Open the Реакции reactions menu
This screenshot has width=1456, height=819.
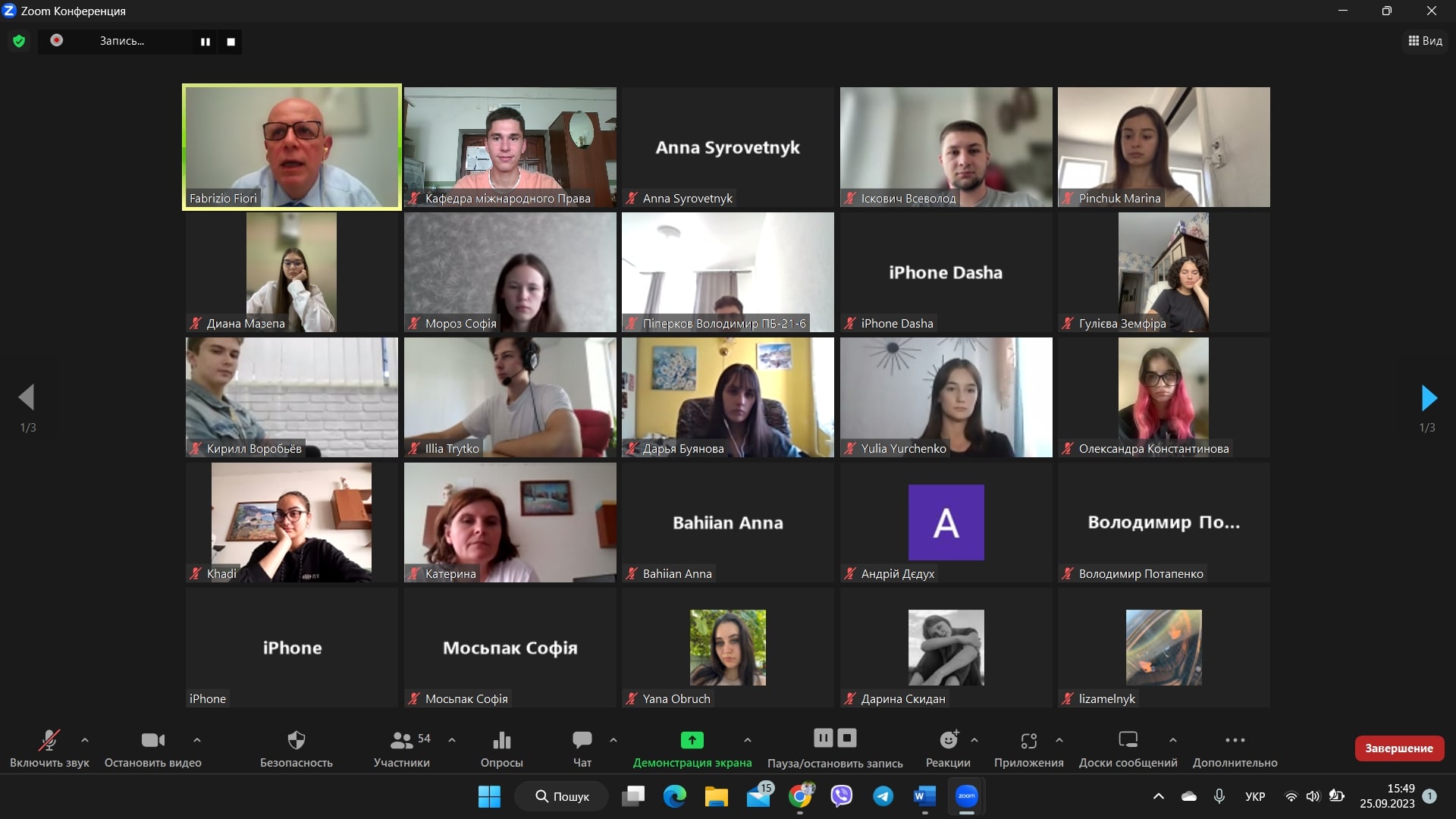point(948,748)
